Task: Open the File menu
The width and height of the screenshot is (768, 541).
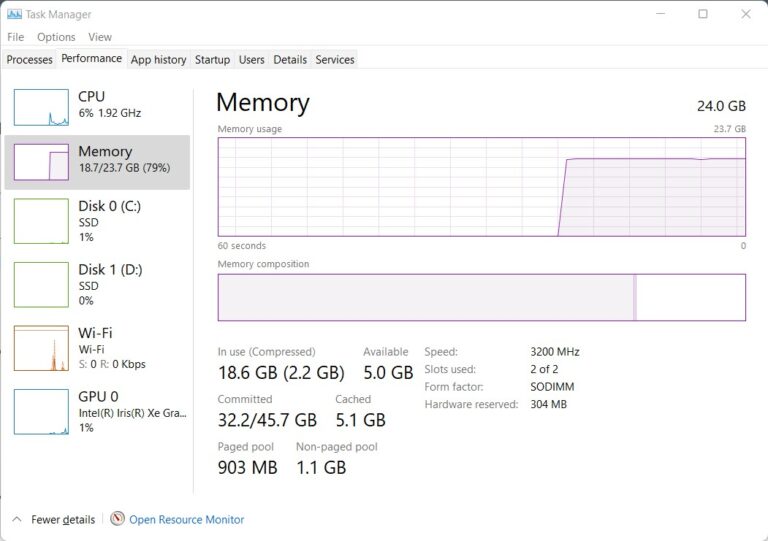Action: pyautogui.click(x=15, y=37)
